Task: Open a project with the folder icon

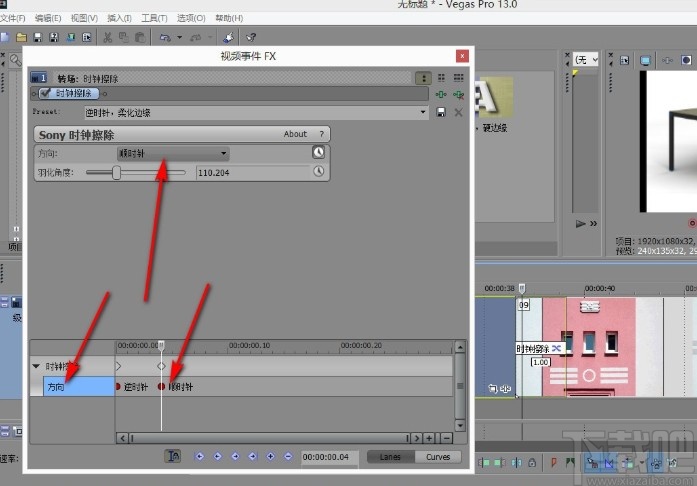Action: (x=21, y=37)
